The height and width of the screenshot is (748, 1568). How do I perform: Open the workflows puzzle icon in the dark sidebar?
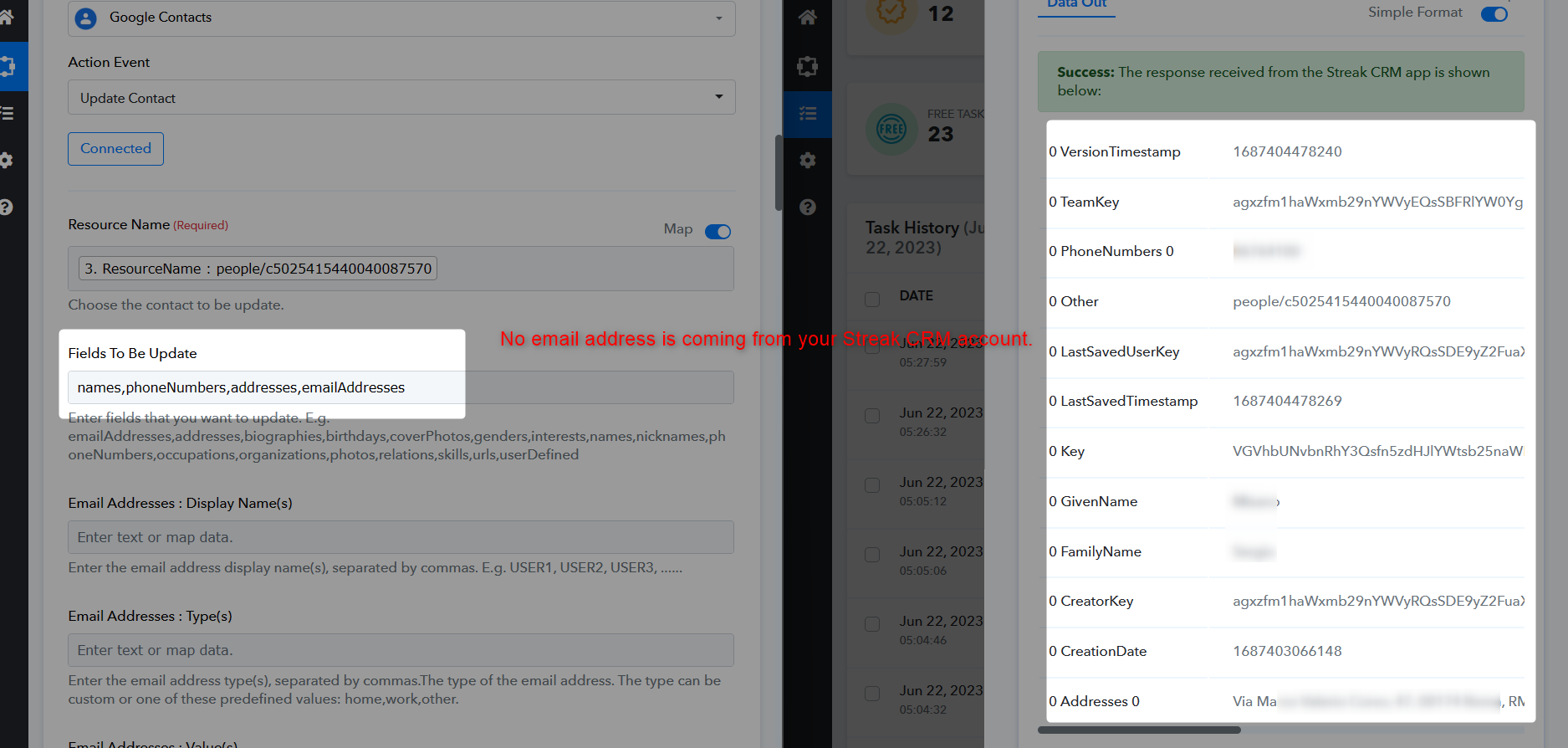[x=807, y=66]
